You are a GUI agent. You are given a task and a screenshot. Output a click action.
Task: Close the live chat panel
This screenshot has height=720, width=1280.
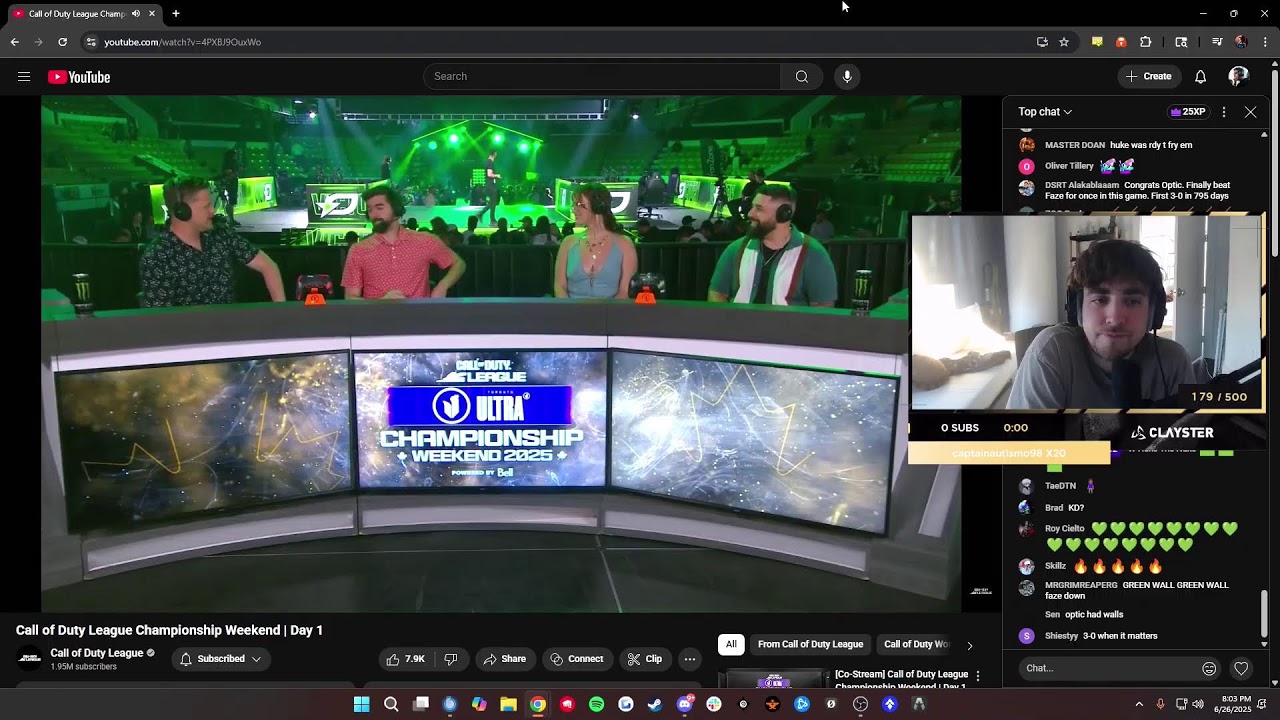coord(1250,112)
